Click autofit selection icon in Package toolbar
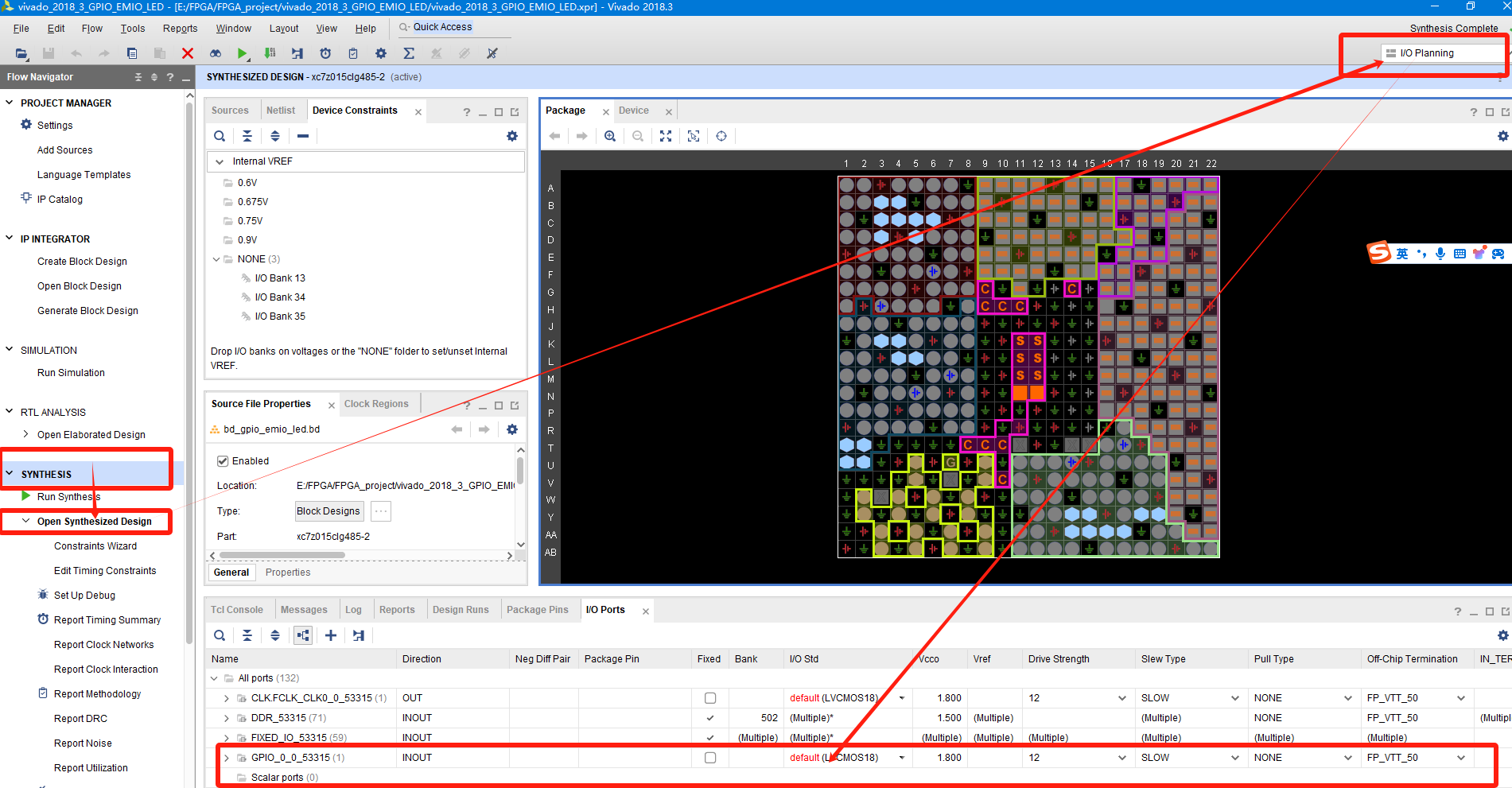Image resolution: width=1512 pixels, height=788 pixels. [694, 136]
